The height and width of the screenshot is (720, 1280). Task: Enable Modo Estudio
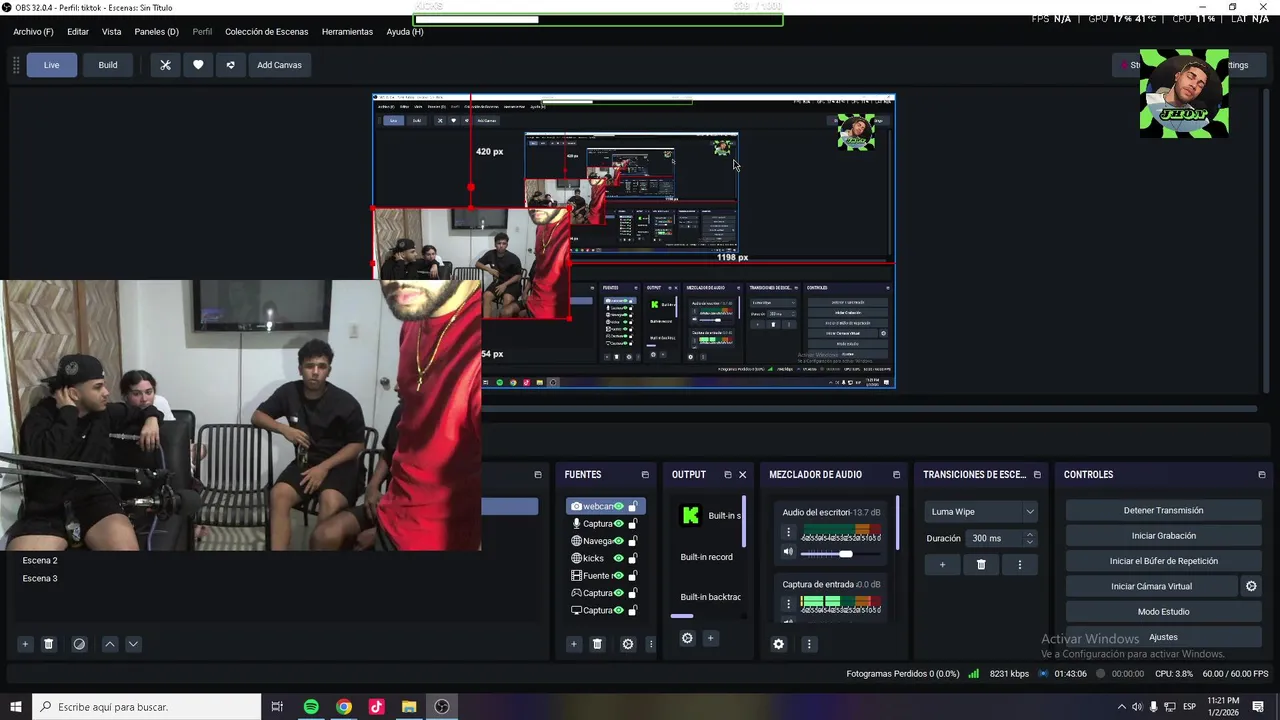[x=1163, y=611]
